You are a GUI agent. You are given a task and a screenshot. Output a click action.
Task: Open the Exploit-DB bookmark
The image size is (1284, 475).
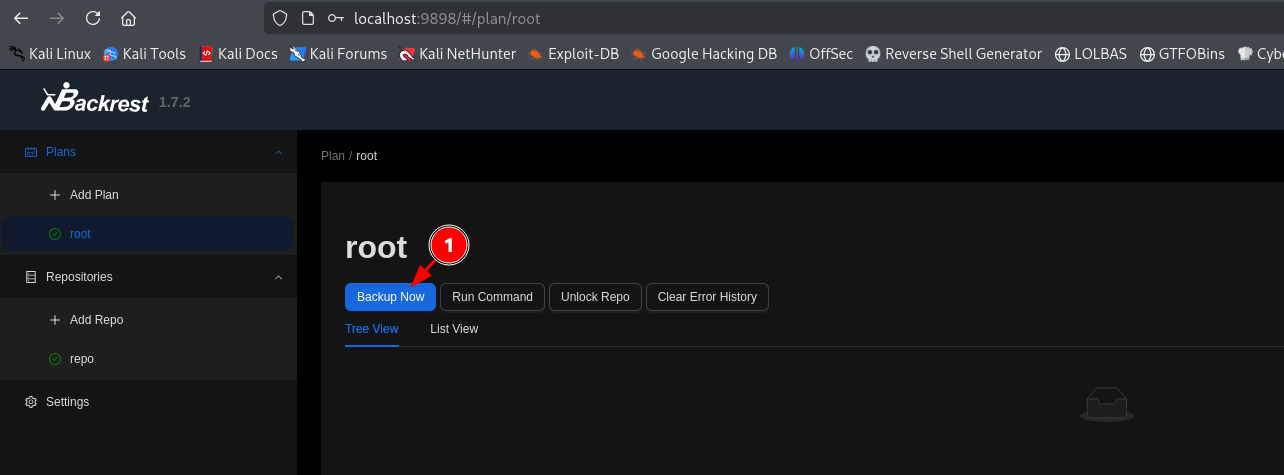pyautogui.click(x=574, y=54)
